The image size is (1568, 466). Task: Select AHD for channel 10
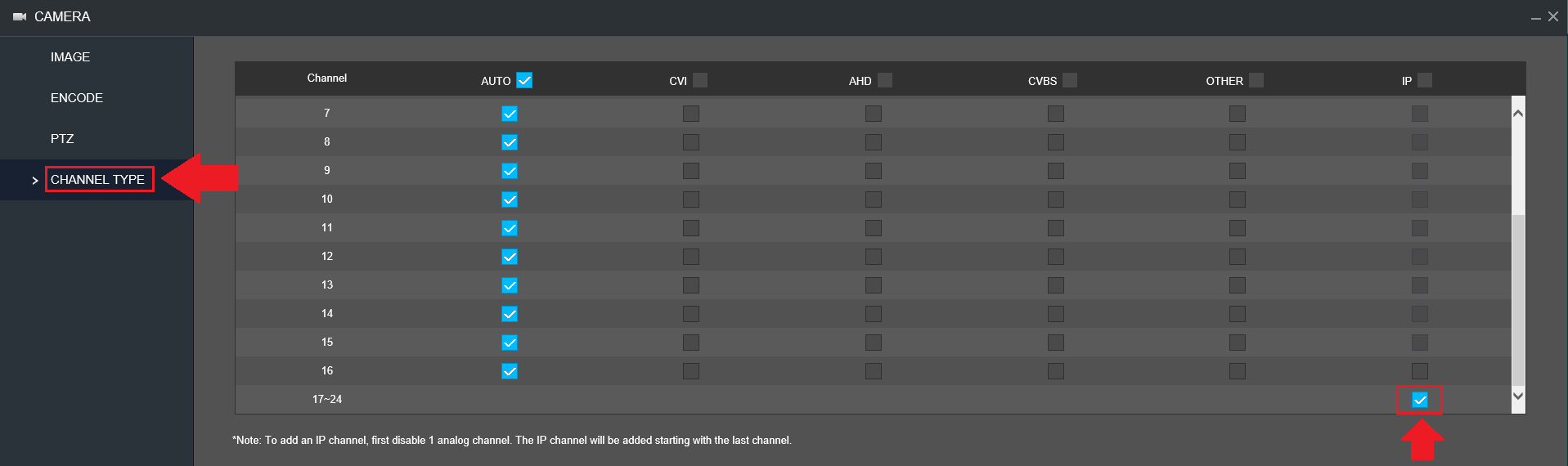874,199
